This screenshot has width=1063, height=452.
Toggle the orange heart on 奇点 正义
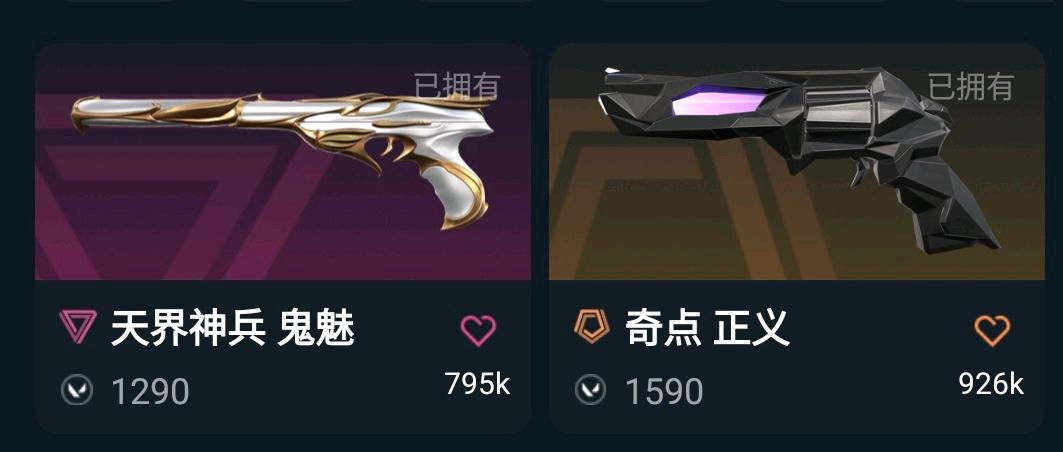pyautogui.click(x=992, y=331)
